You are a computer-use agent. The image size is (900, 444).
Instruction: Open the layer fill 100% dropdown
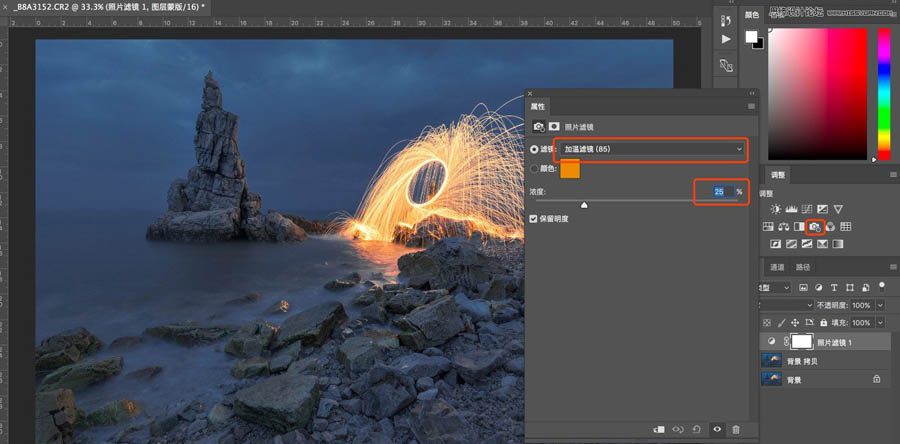pos(879,322)
